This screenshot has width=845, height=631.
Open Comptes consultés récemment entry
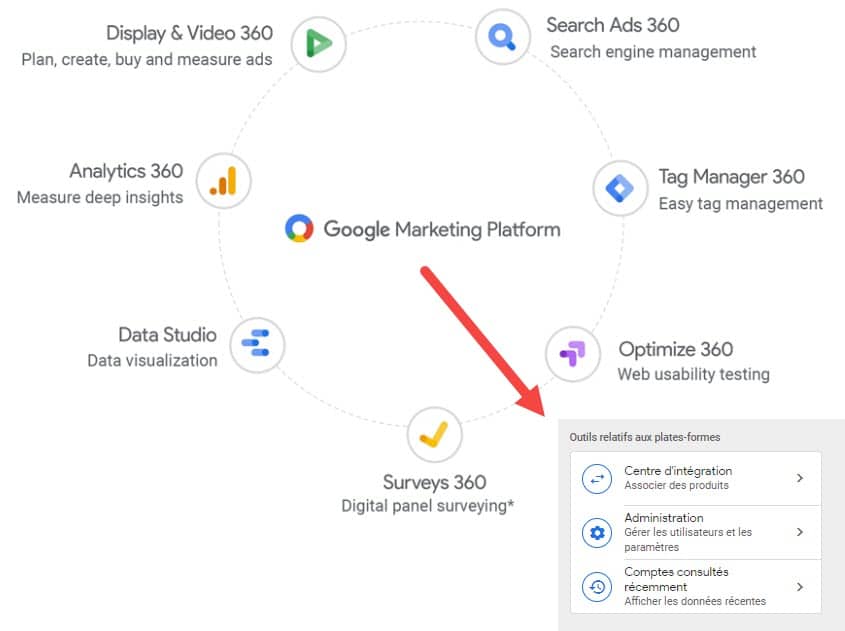tap(696, 586)
